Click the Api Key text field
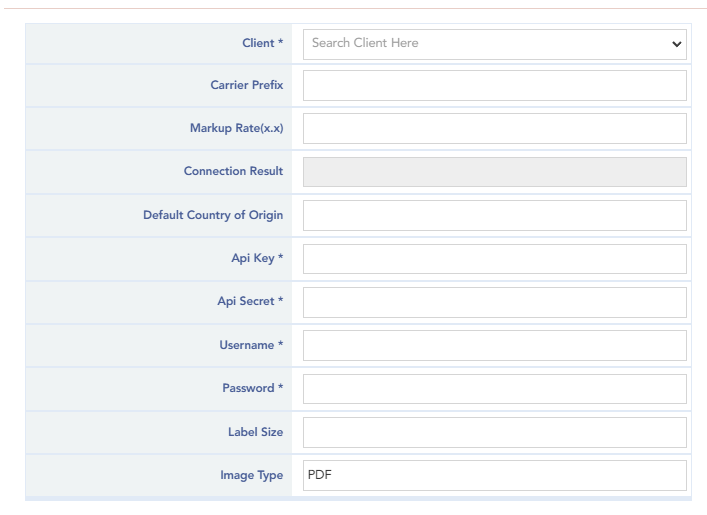Image resolution: width=707 pixels, height=515 pixels. pos(494,259)
